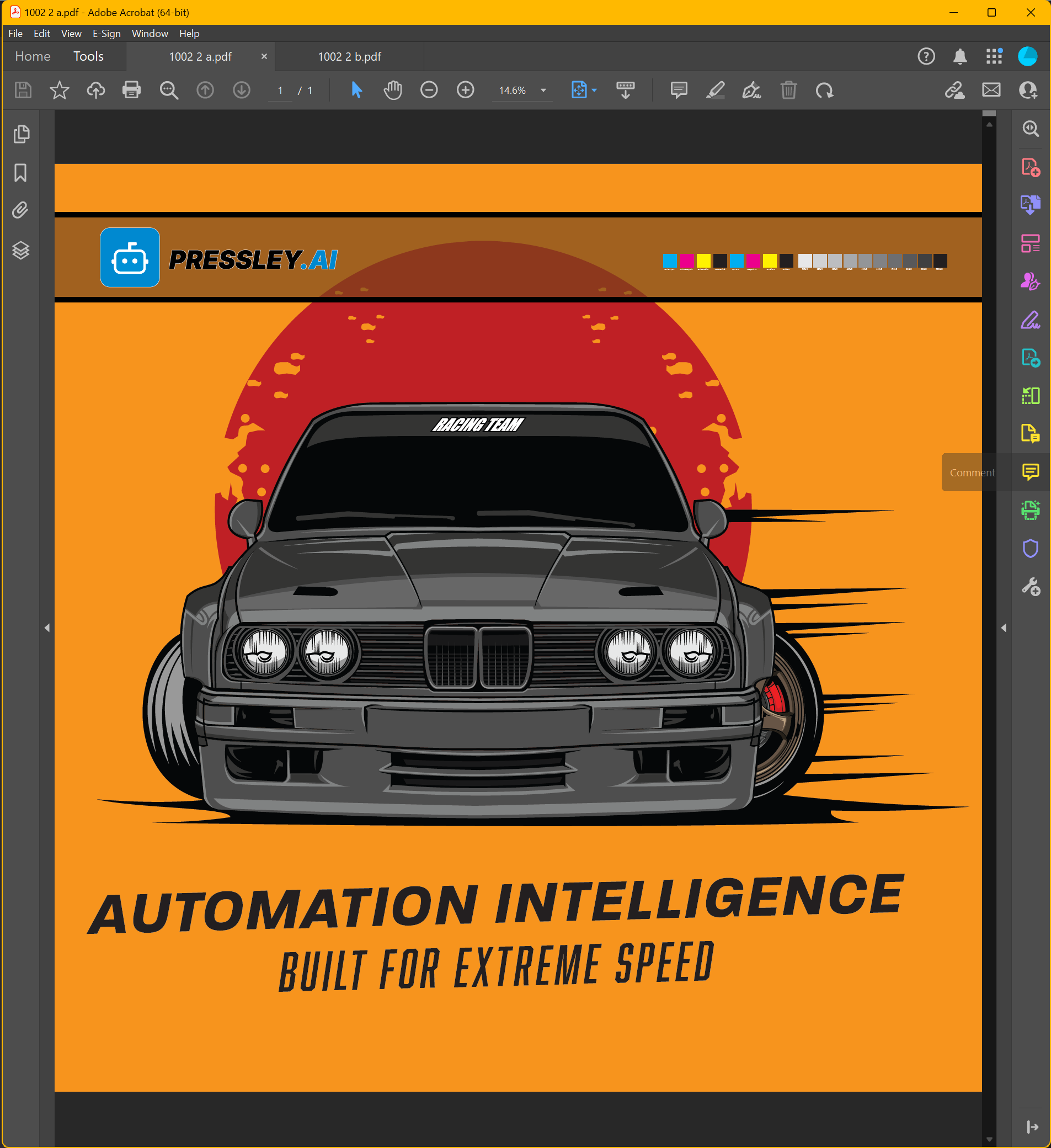Open the Compress PDF tool
1051x1148 pixels.
(1031, 395)
